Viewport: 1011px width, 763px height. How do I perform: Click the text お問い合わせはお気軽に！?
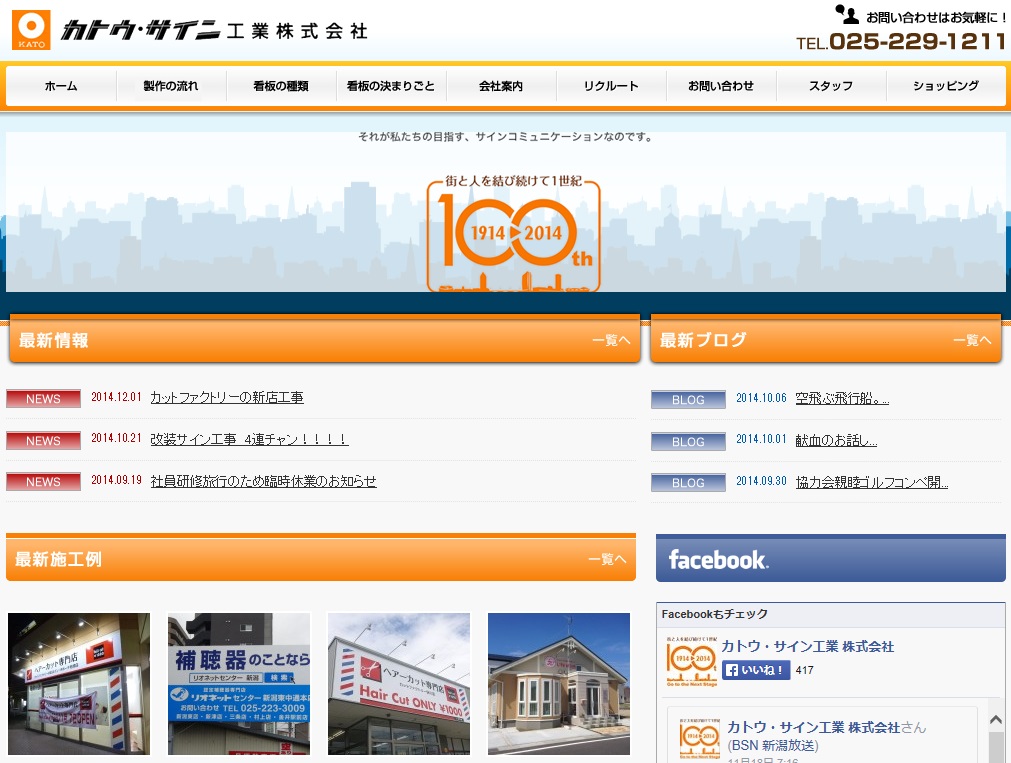936,17
